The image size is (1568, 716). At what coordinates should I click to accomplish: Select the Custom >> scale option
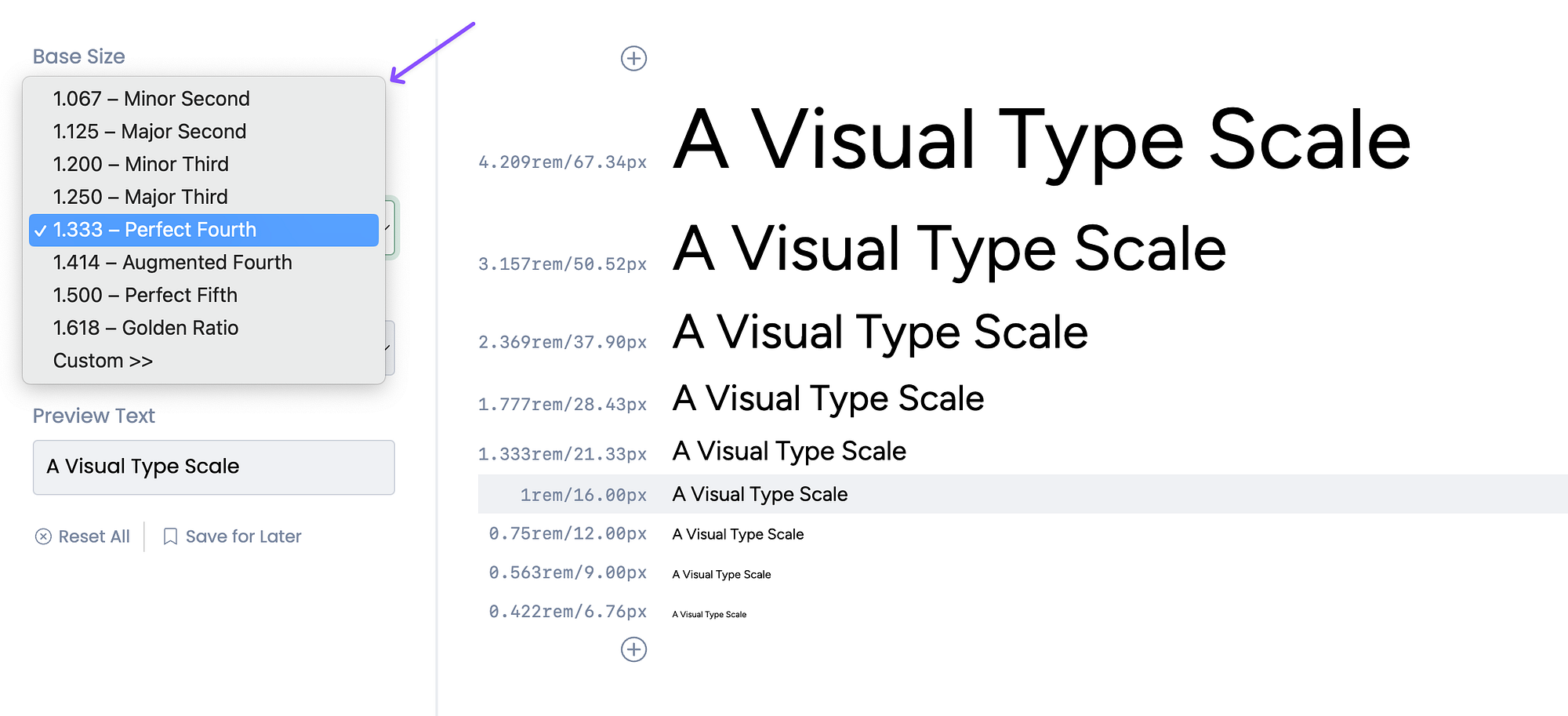point(204,361)
